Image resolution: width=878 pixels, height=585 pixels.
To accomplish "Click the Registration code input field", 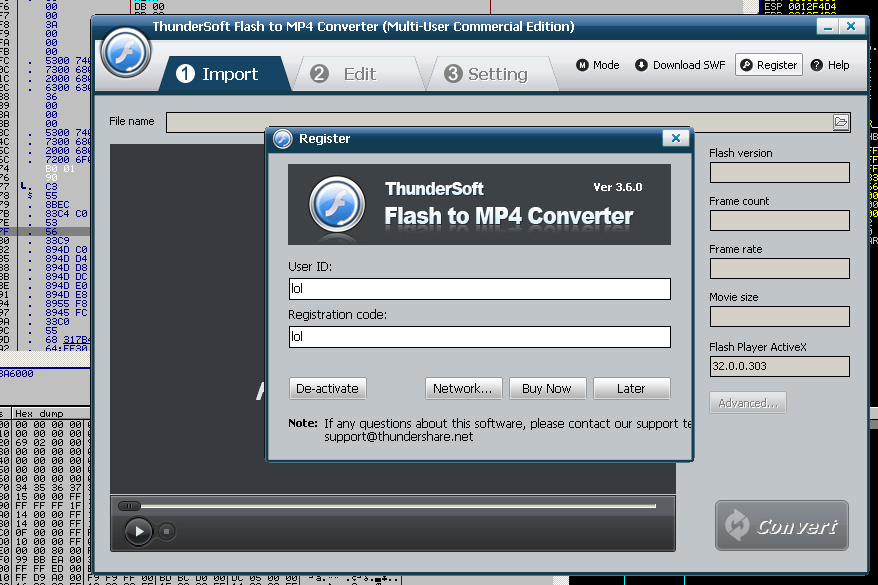I will 479,337.
